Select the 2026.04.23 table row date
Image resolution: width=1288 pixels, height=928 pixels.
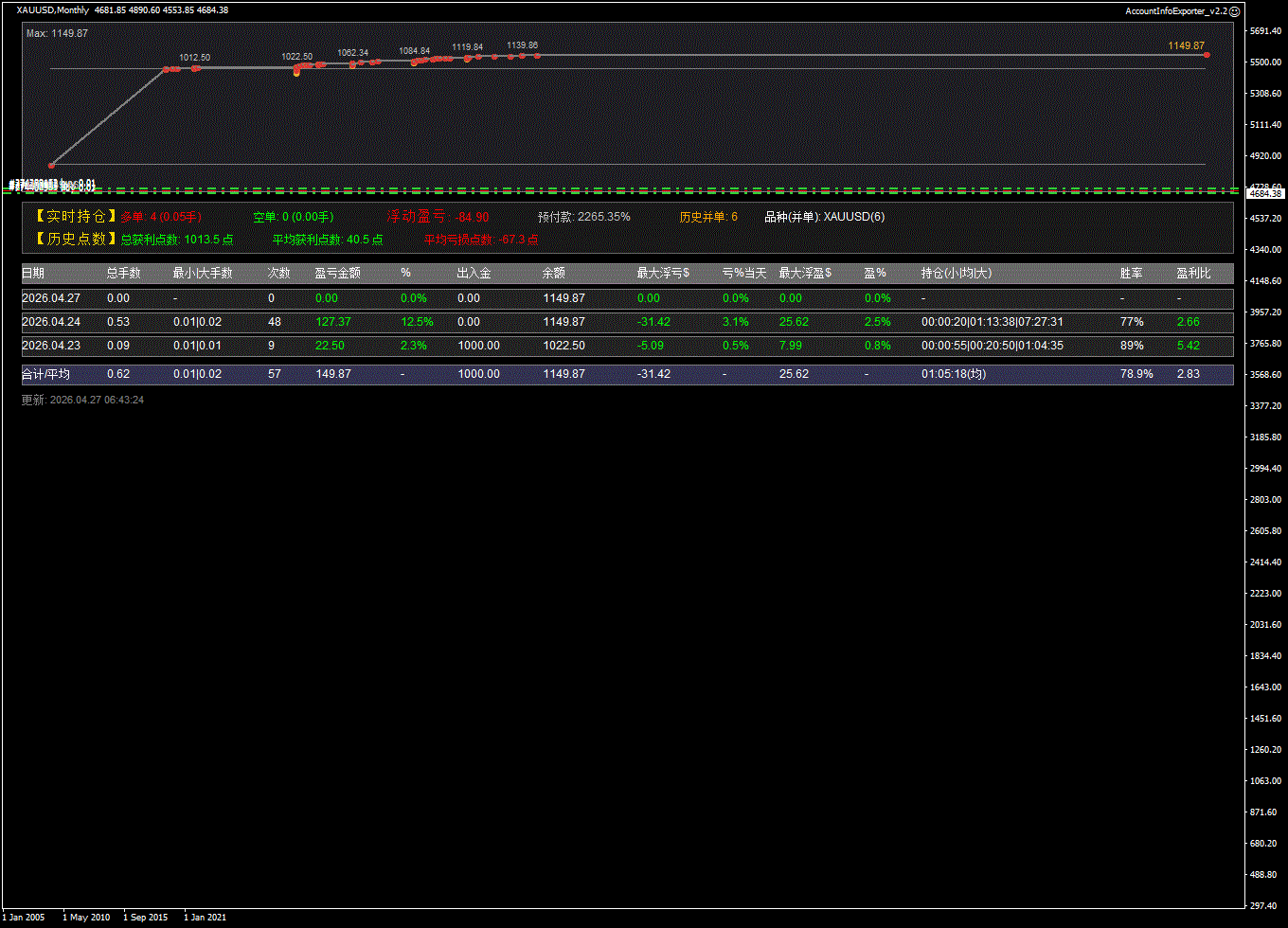(45, 346)
